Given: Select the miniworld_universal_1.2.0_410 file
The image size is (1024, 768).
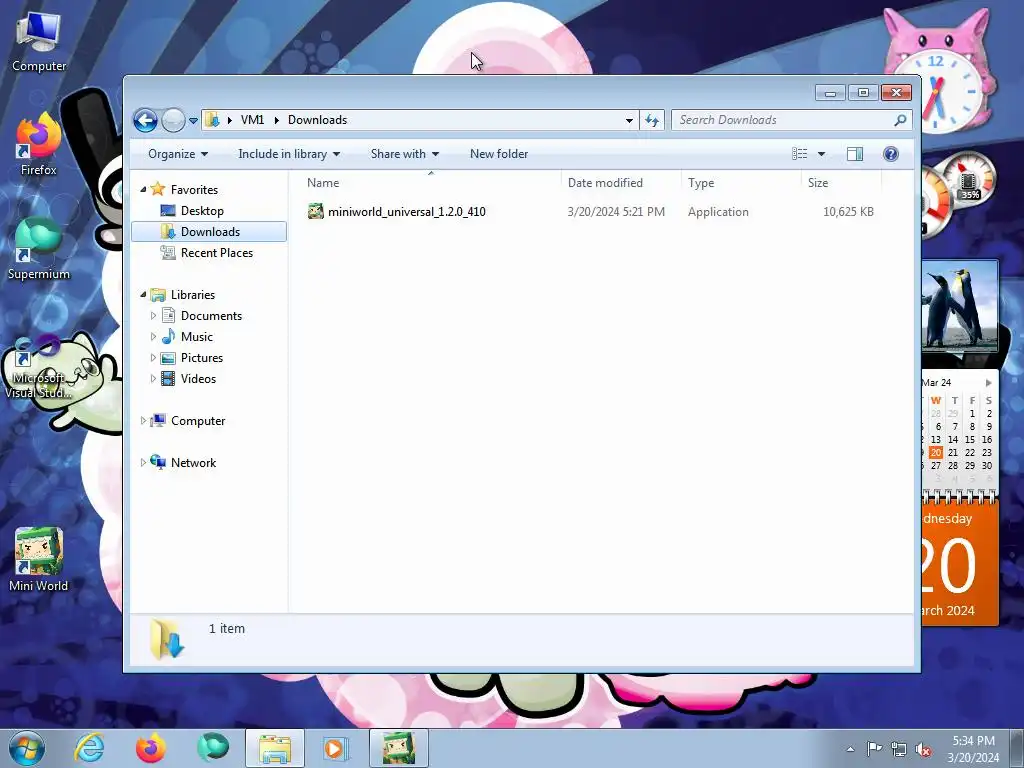Looking at the screenshot, I should tap(406, 212).
